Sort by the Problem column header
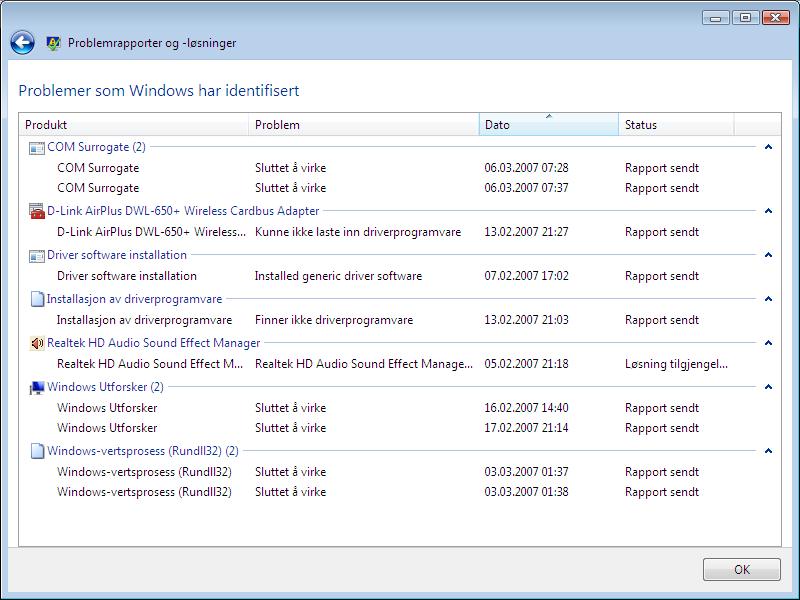Viewport: 800px width, 600px height. point(364,124)
